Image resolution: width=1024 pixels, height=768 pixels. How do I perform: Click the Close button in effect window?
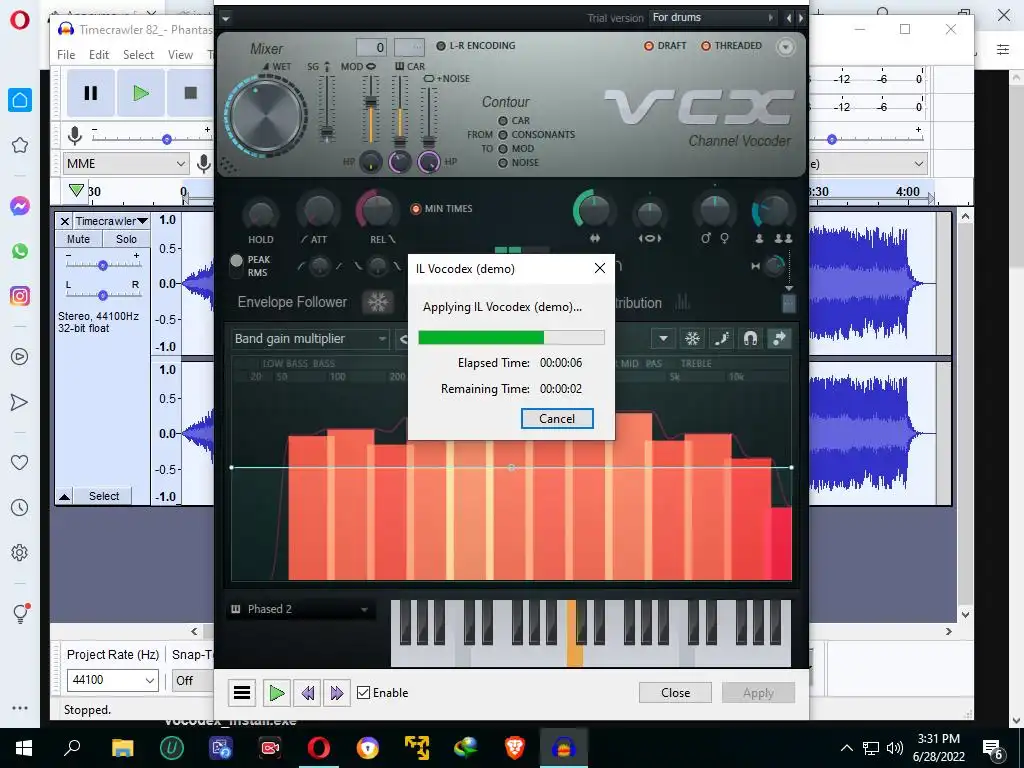[x=675, y=692]
